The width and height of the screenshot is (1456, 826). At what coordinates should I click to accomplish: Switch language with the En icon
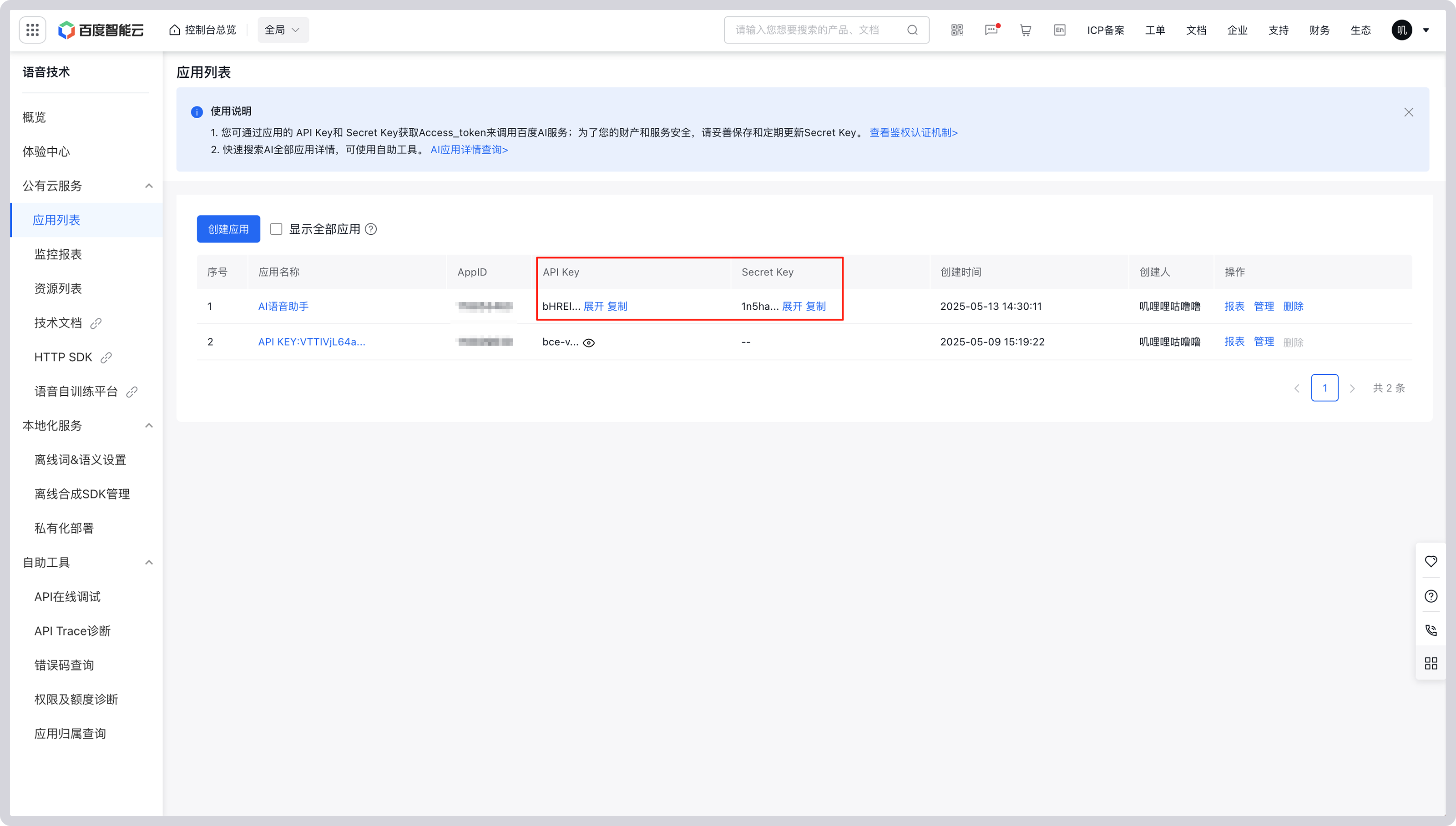click(x=1059, y=30)
